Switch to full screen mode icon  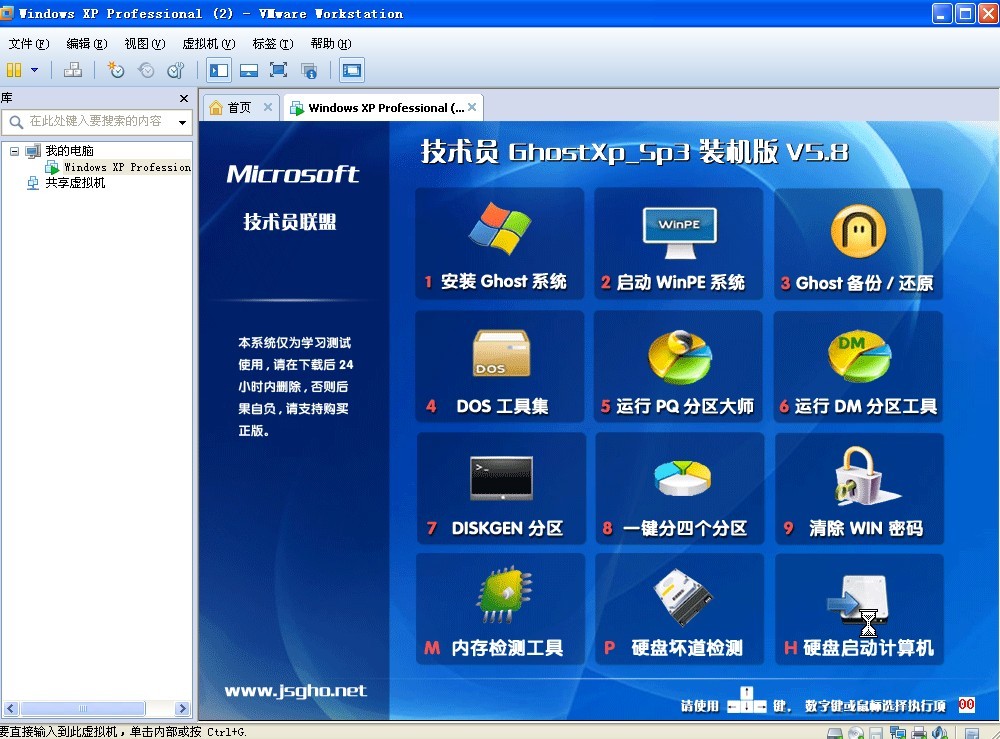(x=279, y=70)
